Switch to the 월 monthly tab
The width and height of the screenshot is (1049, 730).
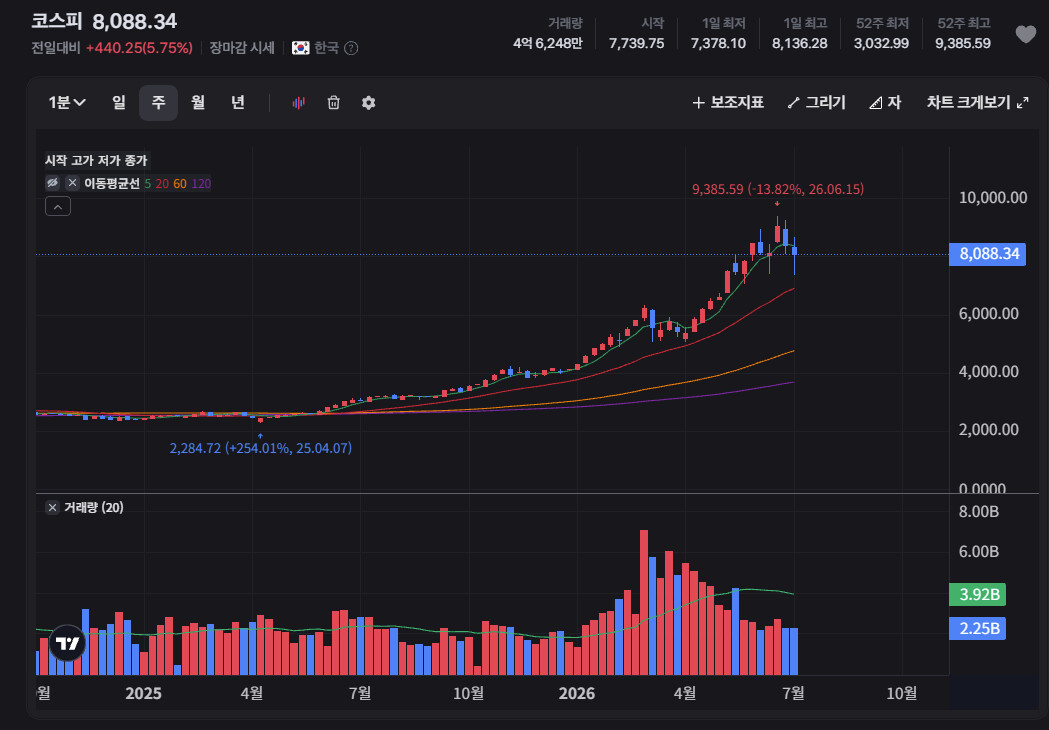[197, 102]
